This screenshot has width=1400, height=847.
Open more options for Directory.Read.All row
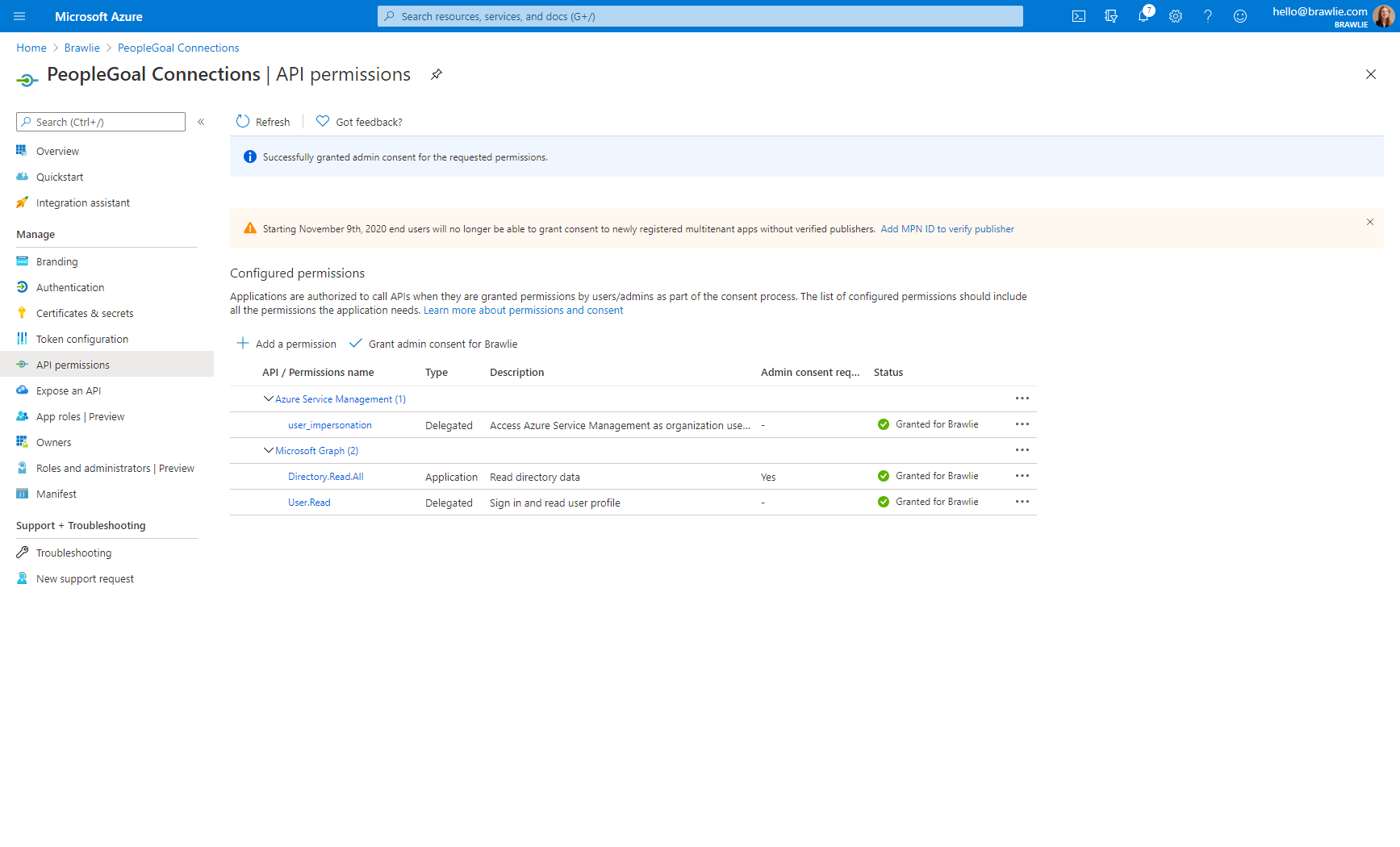(1022, 476)
